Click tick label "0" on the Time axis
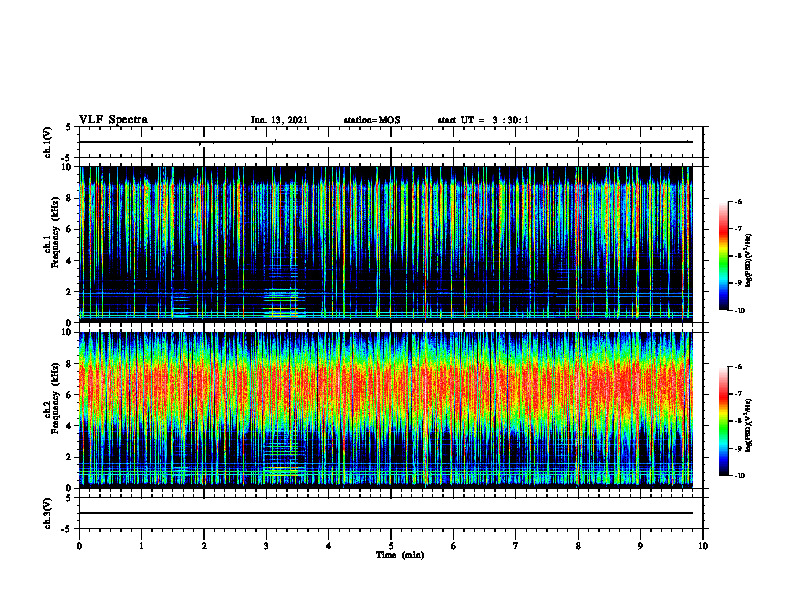 (79, 546)
